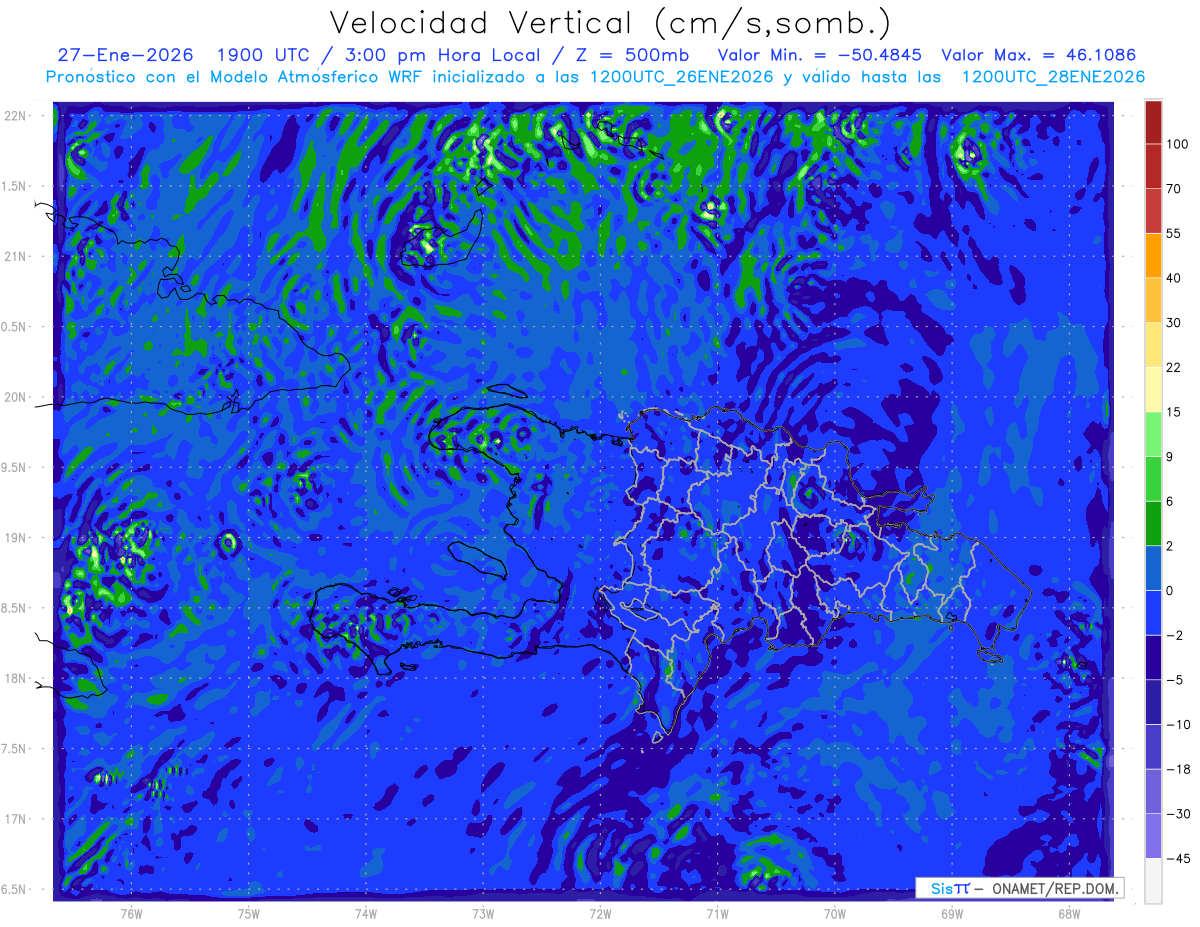
Task: Click the '69W' longitude axis label
Action: tap(952, 913)
